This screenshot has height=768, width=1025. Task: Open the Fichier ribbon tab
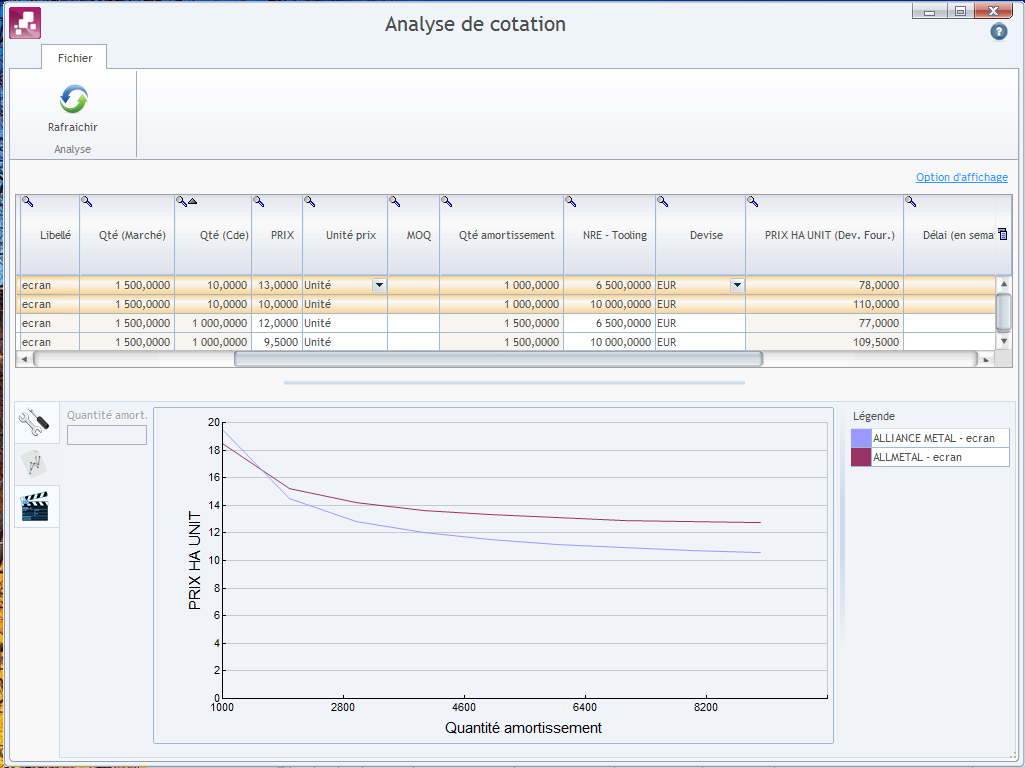tap(75, 58)
